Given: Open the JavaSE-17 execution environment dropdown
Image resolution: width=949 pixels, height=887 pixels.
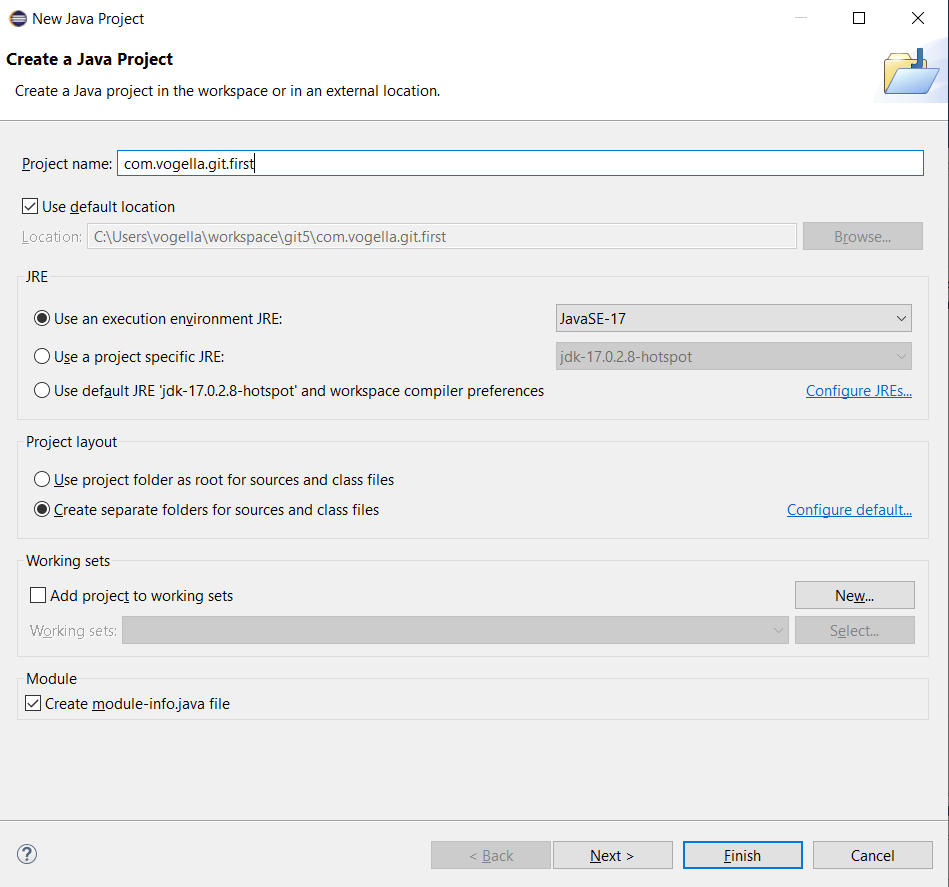Looking at the screenshot, I should coord(900,317).
